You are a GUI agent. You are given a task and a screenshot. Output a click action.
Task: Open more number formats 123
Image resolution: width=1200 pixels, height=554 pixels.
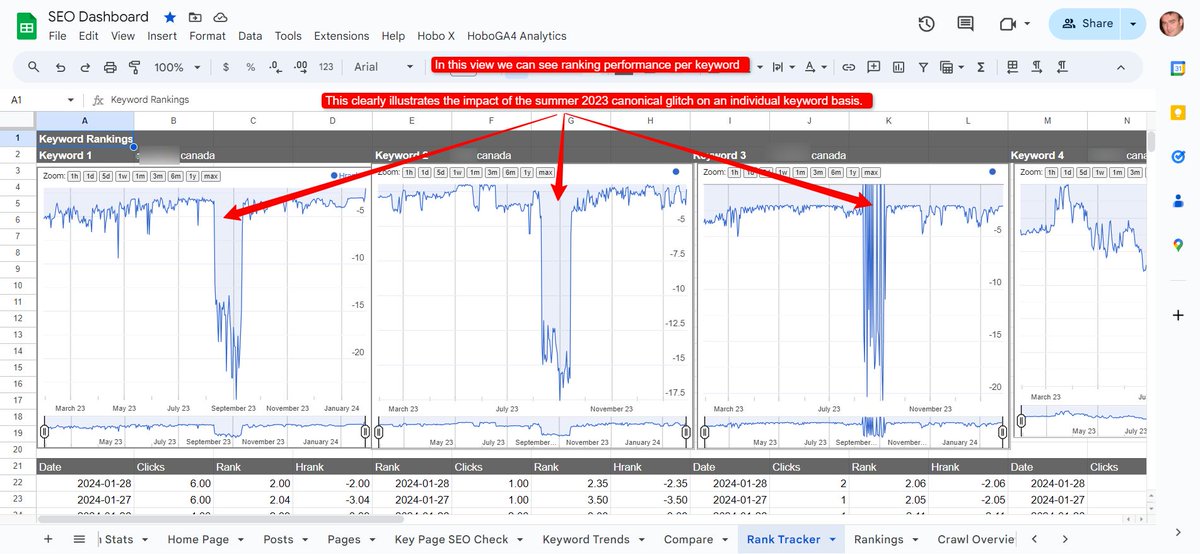326,67
